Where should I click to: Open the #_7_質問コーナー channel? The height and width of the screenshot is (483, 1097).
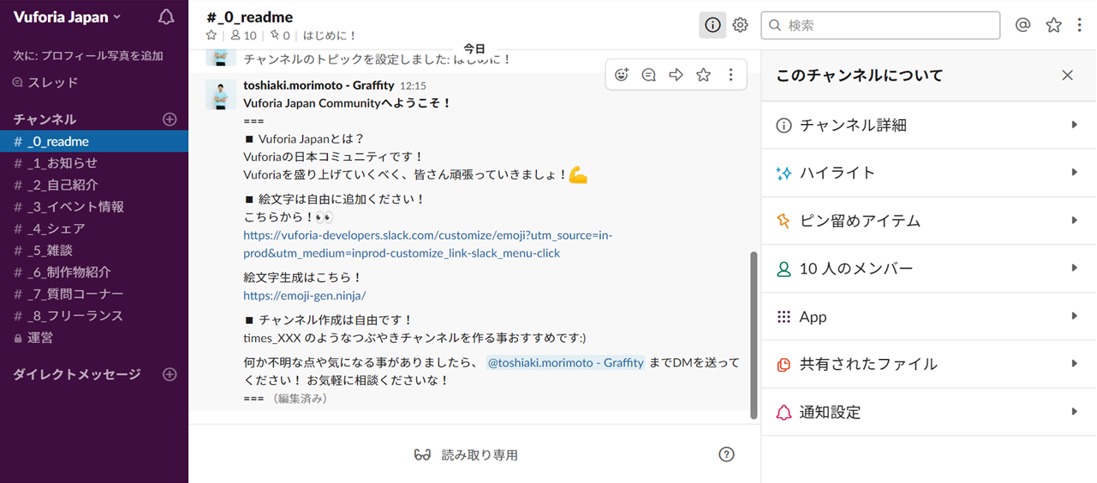tap(94, 294)
